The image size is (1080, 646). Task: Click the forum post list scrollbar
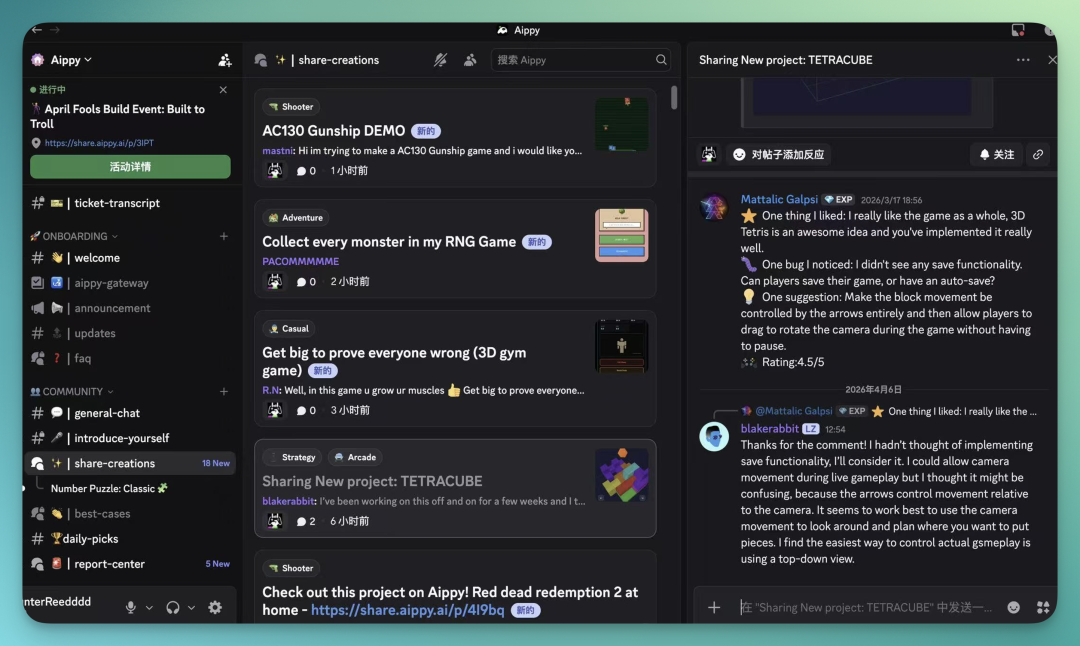(x=674, y=97)
